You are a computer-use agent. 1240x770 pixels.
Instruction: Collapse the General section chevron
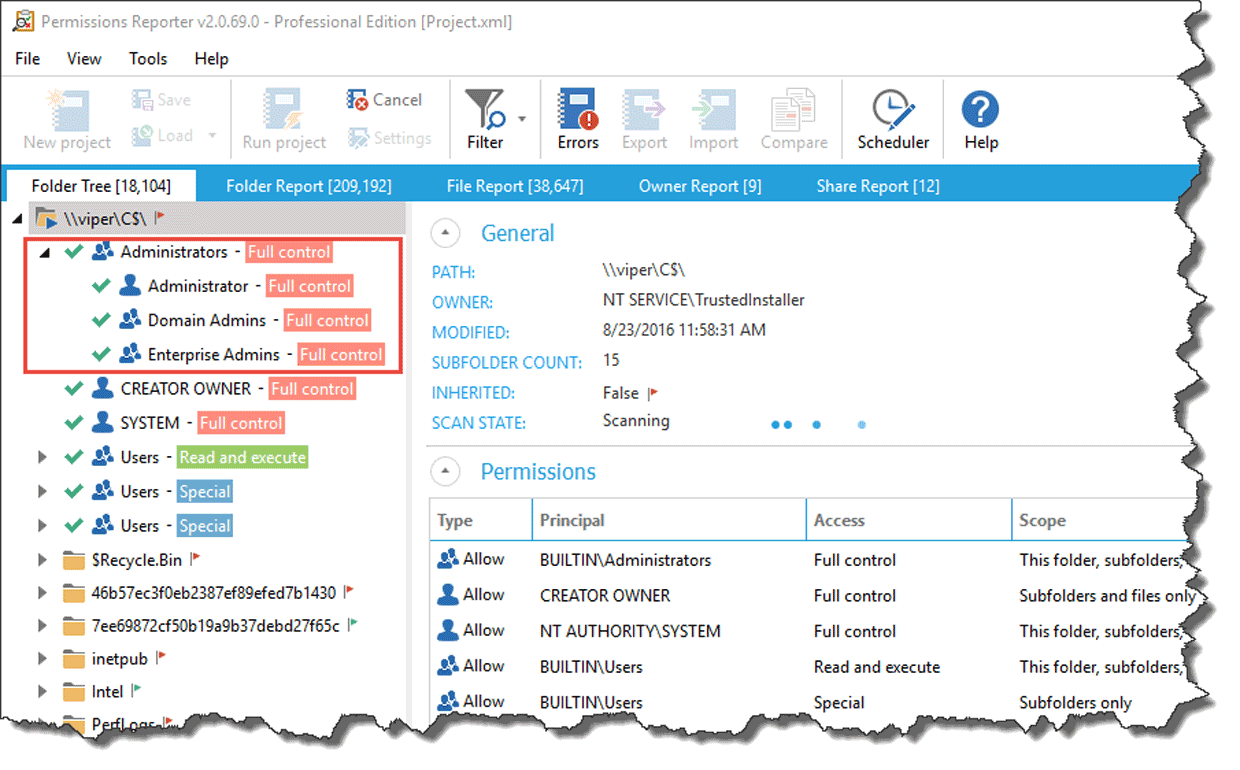coord(445,233)
